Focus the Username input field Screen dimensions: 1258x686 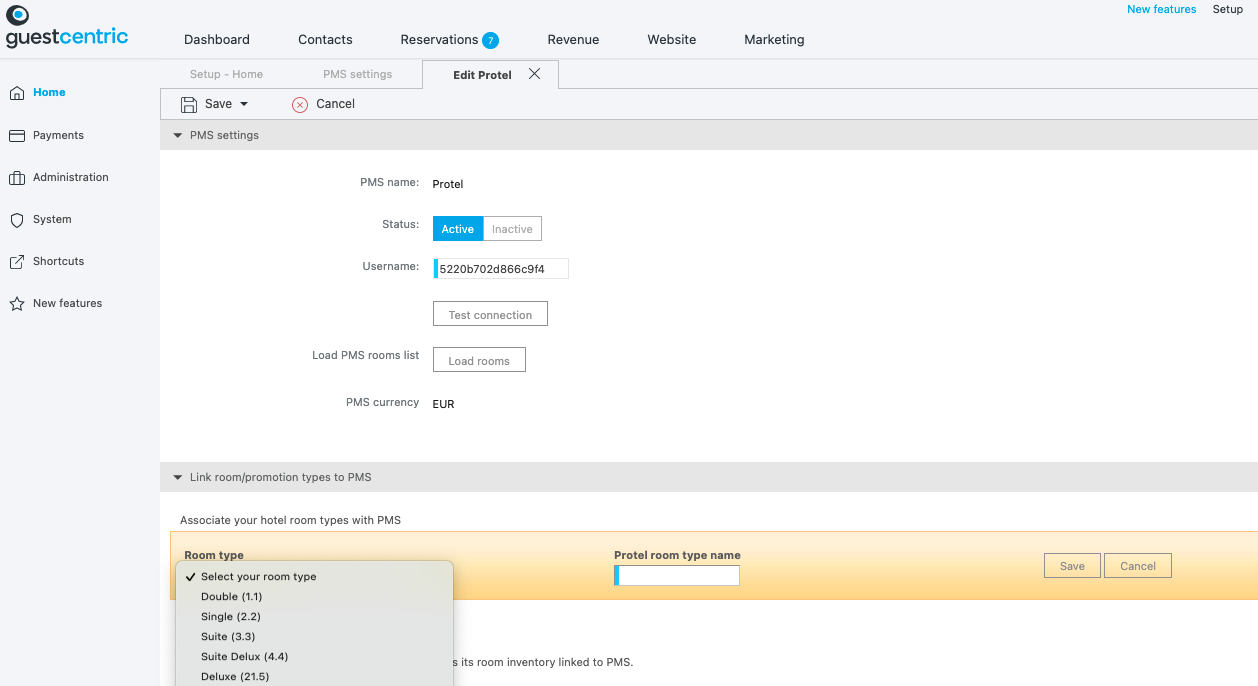click(501, 269)
